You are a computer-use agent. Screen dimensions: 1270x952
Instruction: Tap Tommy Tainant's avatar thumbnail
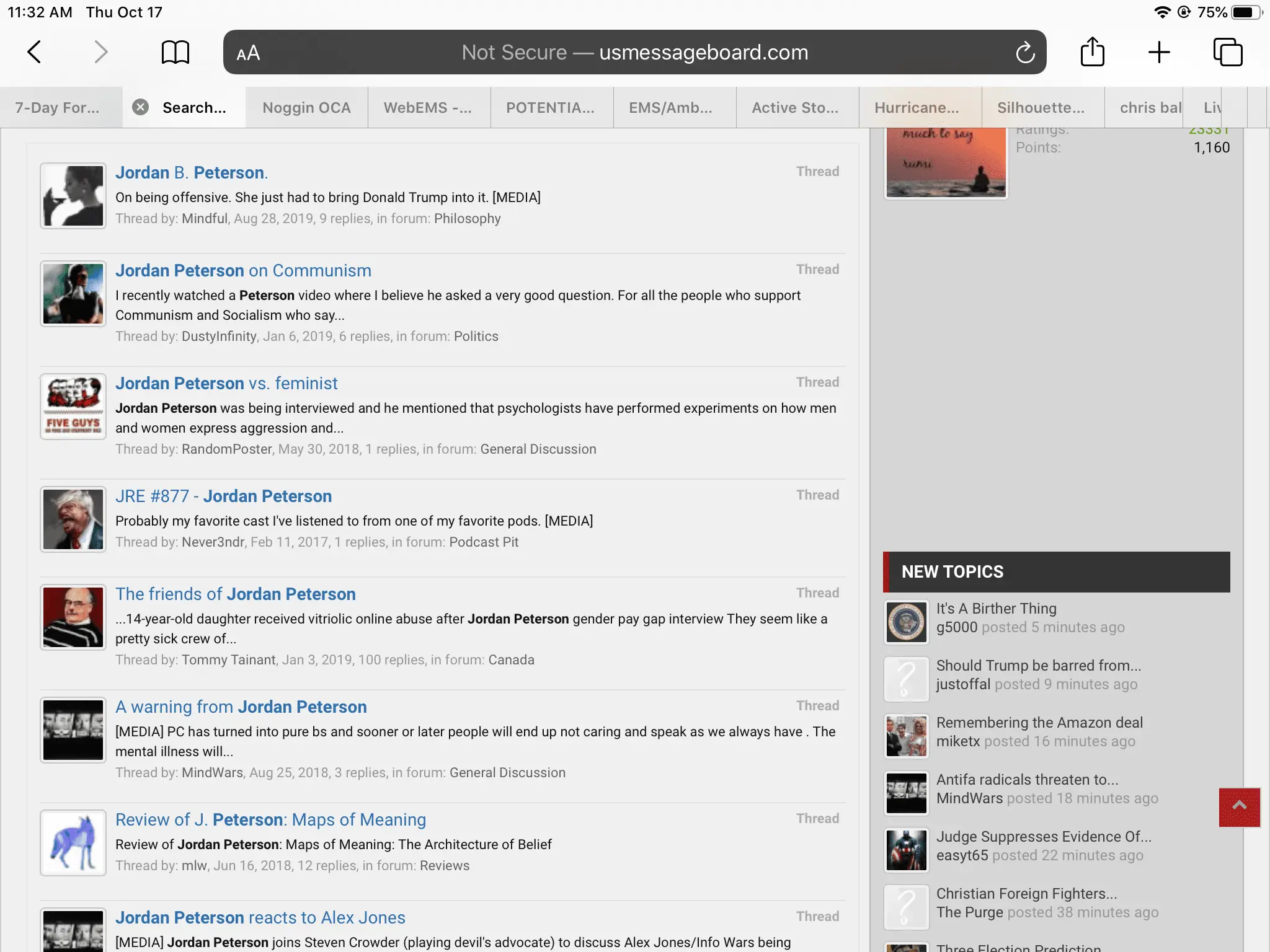point(73,617)
